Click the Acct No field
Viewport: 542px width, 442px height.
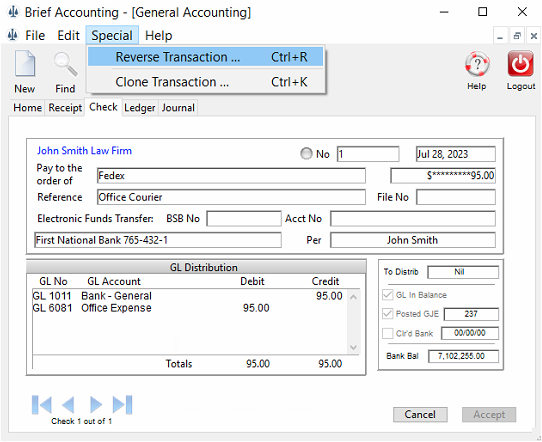413,219
